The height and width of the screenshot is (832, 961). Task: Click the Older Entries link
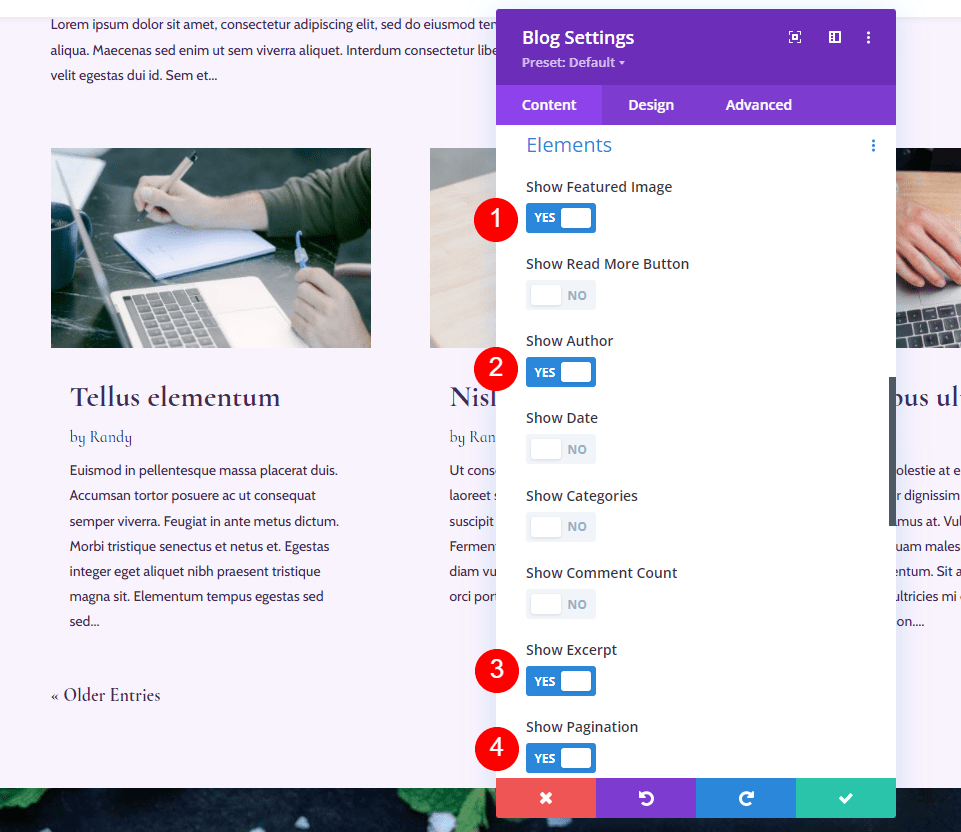point(106,695)
